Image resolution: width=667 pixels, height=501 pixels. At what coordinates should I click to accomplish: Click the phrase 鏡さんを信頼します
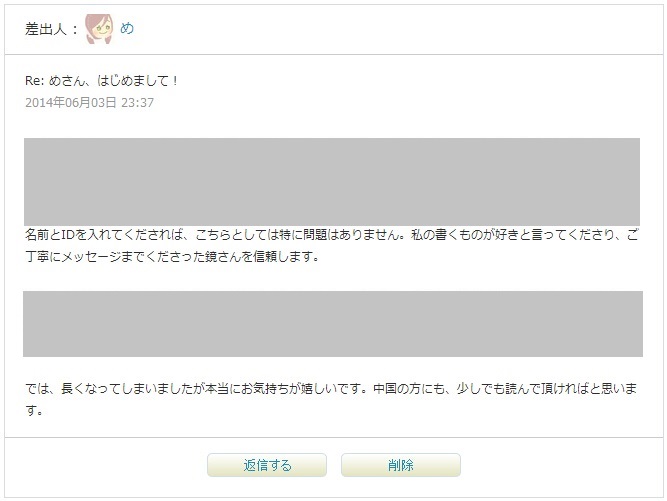(259, 257)
